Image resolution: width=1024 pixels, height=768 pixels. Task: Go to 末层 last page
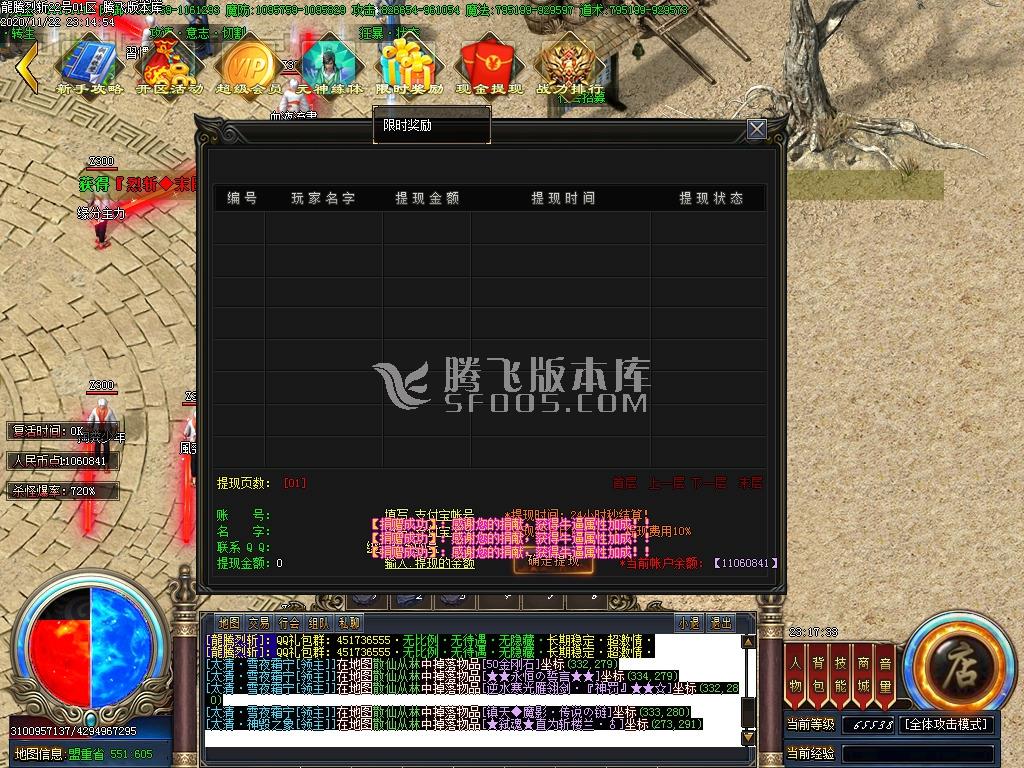click(x=750, y=483)
